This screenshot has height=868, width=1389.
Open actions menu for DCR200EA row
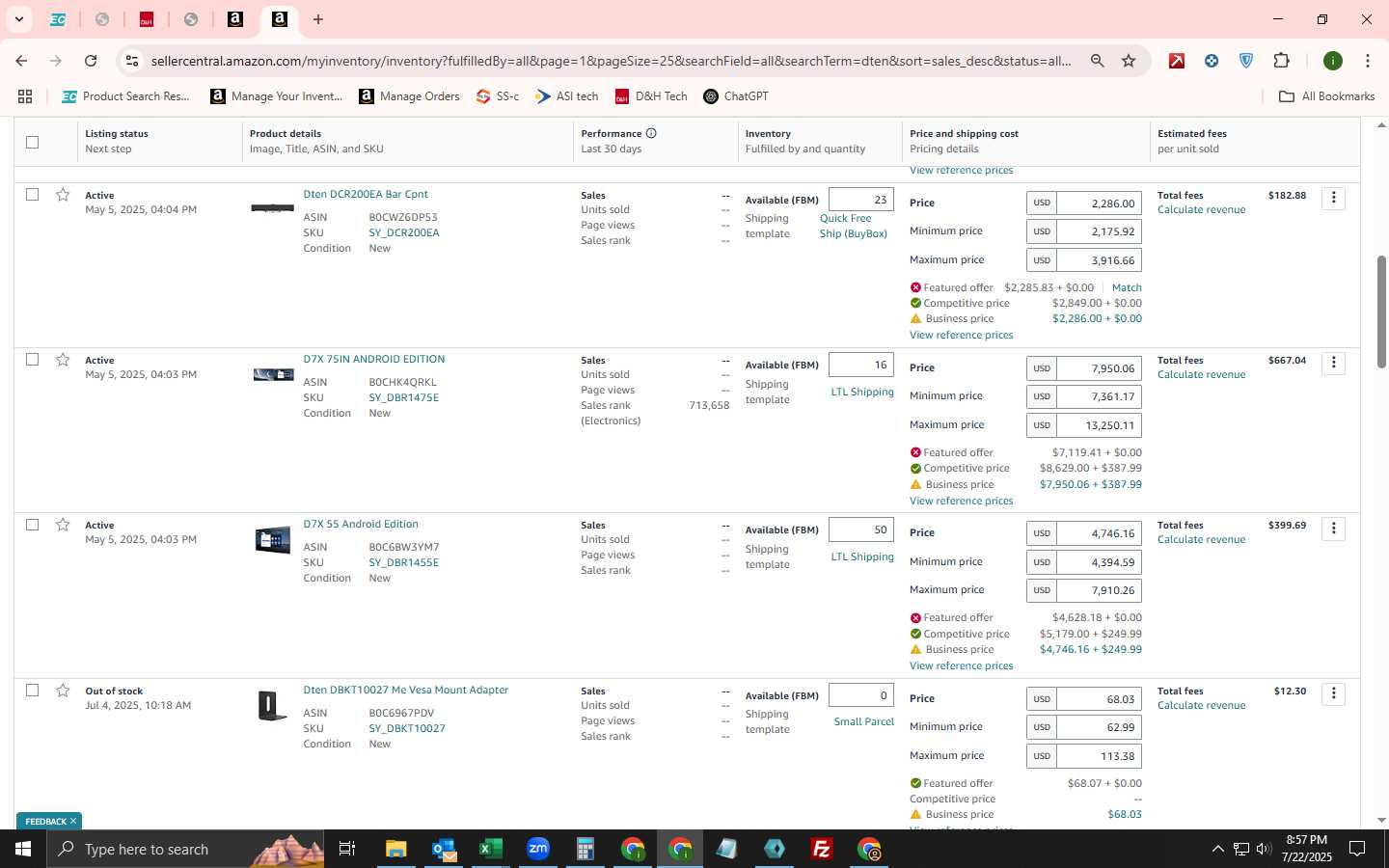[x=1333, y=198]
